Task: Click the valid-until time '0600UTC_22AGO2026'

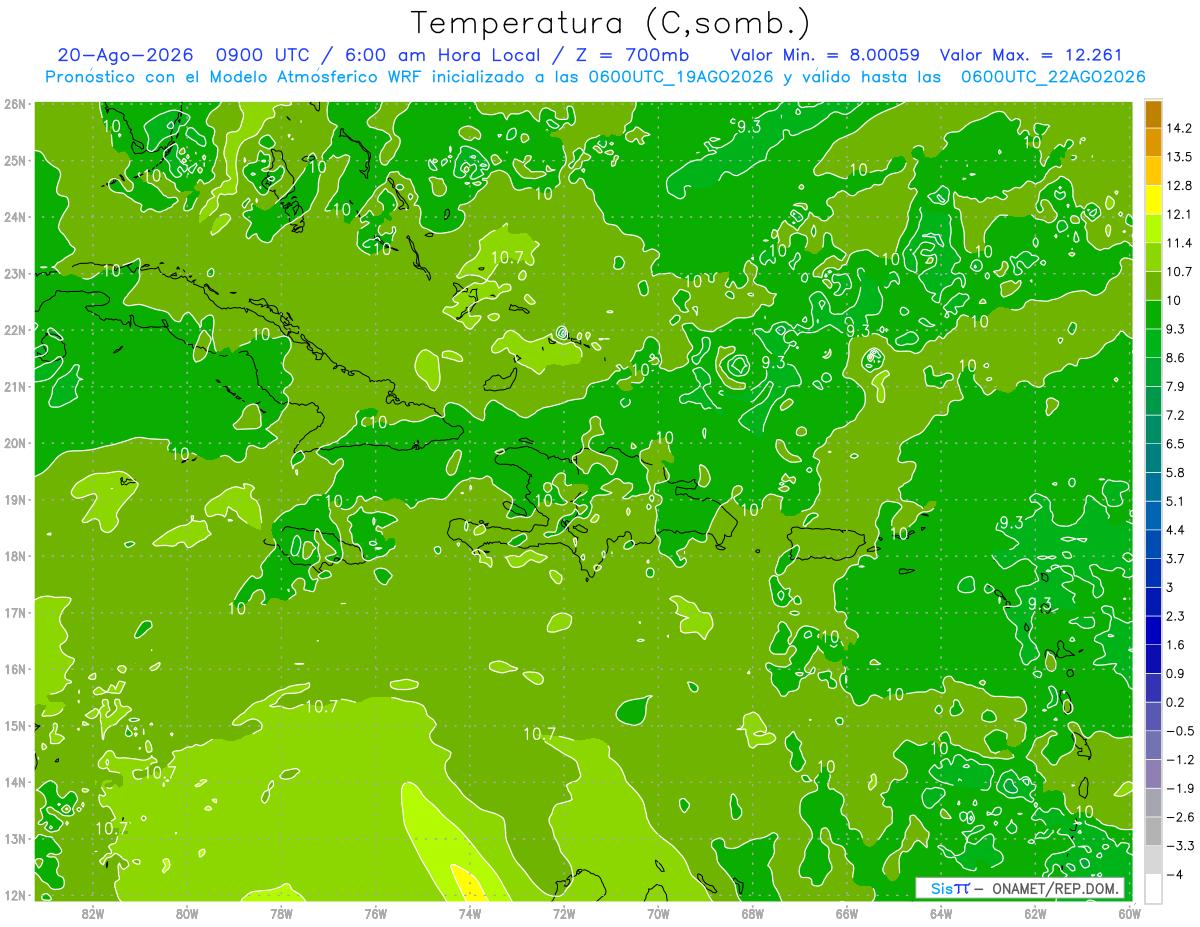Action: coord(1054,77)
